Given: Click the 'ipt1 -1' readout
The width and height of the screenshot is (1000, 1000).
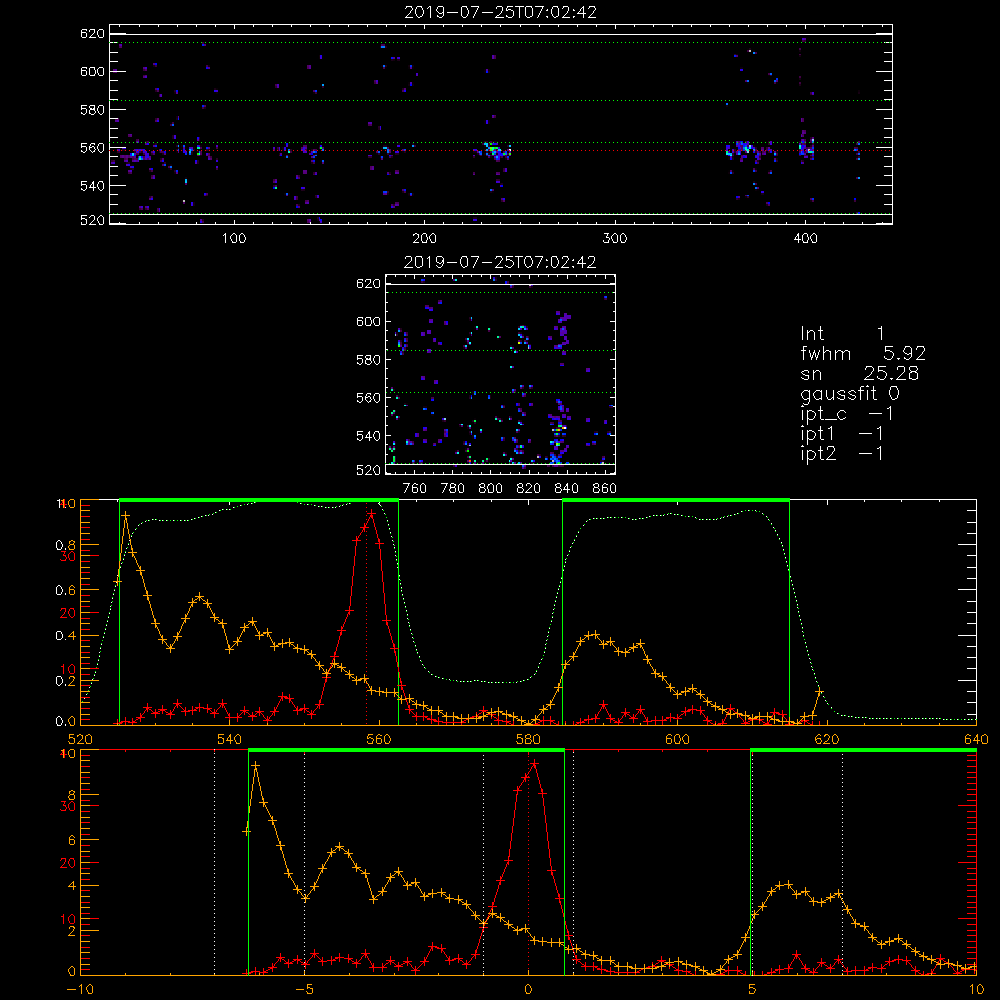Looking at the screenshot, I should pyautogui.click(x=842, y=434).
